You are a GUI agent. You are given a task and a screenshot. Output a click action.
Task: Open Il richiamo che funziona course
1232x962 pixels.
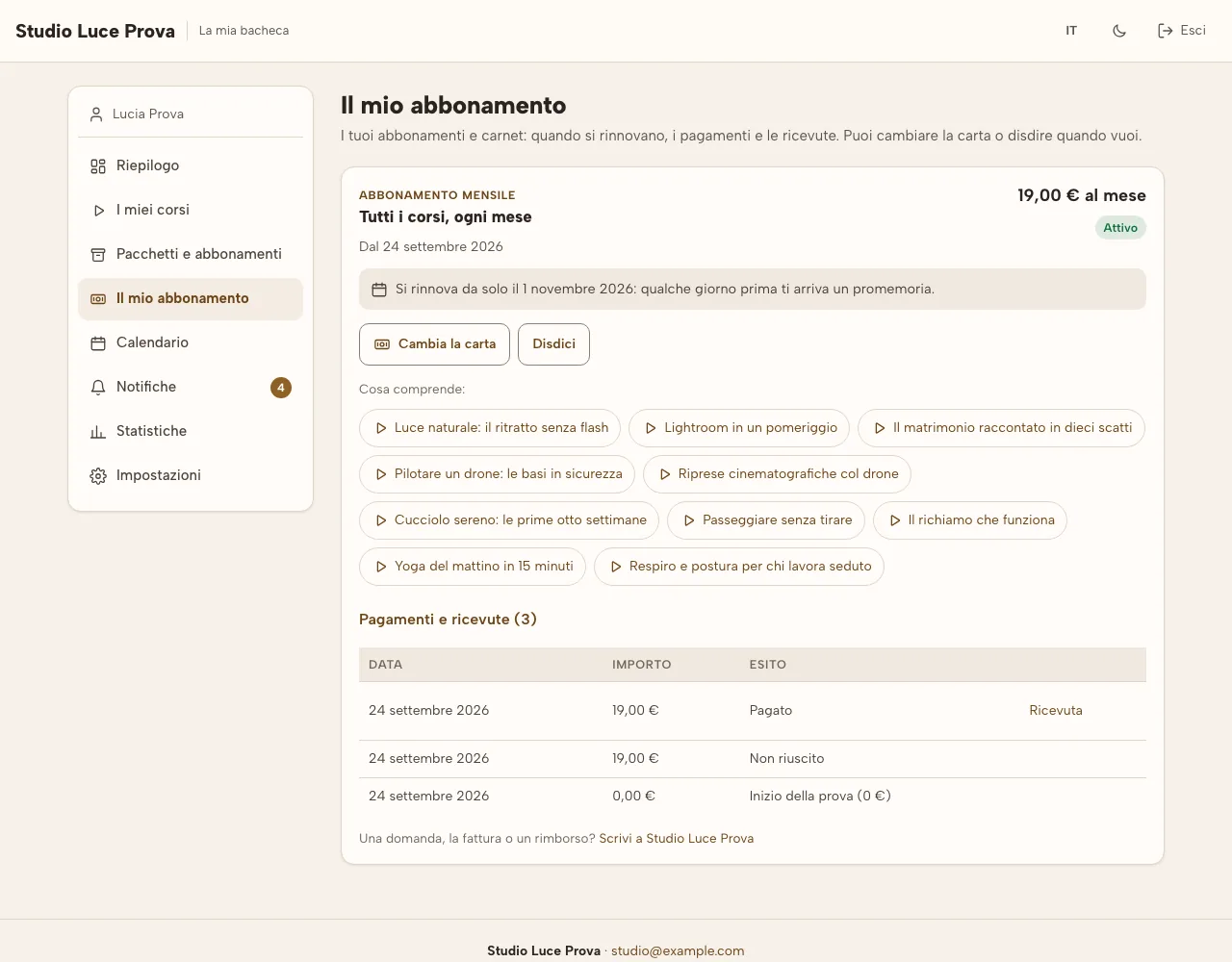click(970, 520)
